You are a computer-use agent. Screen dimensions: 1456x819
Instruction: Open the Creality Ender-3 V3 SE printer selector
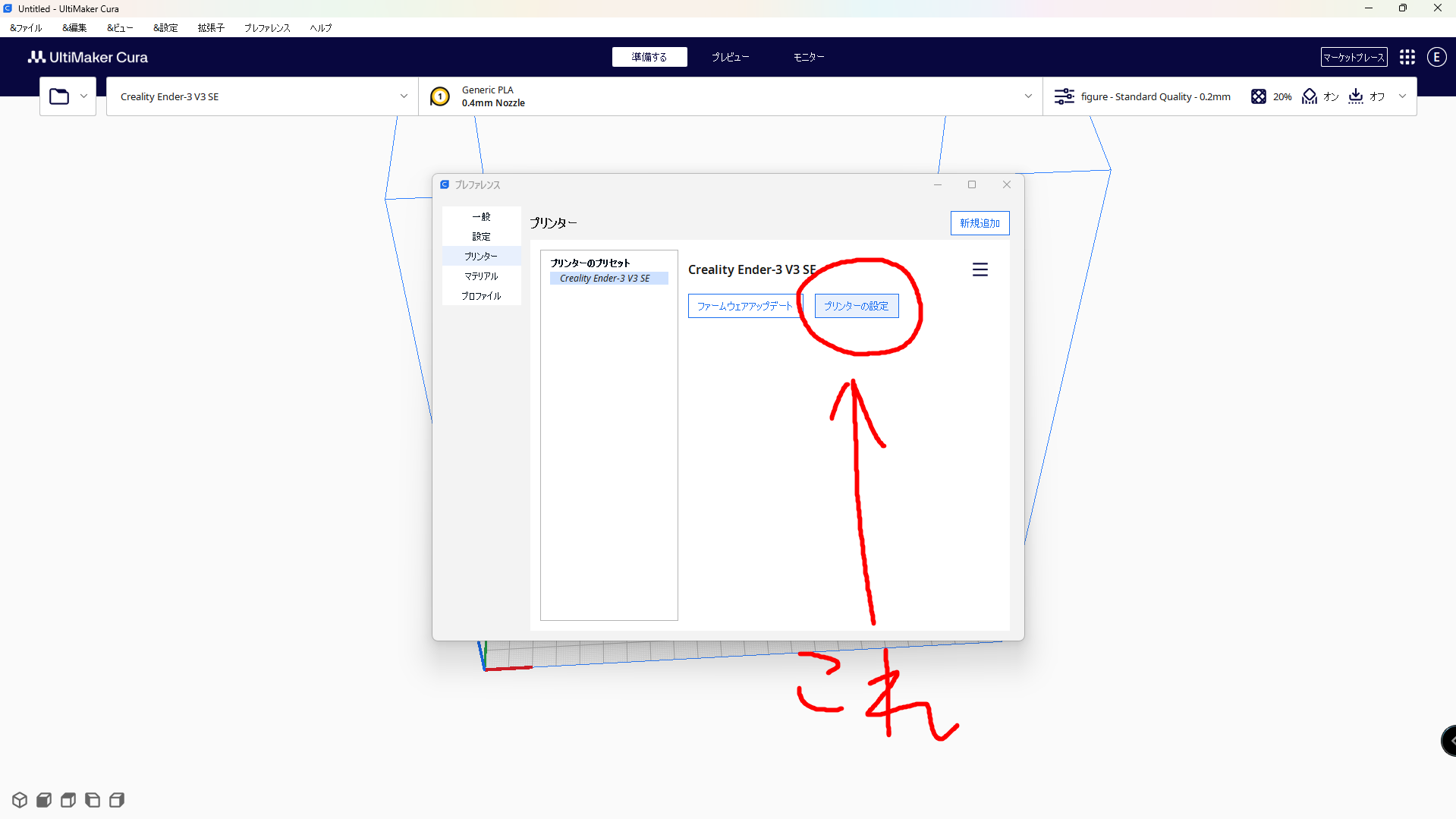[x=262, y=96]
